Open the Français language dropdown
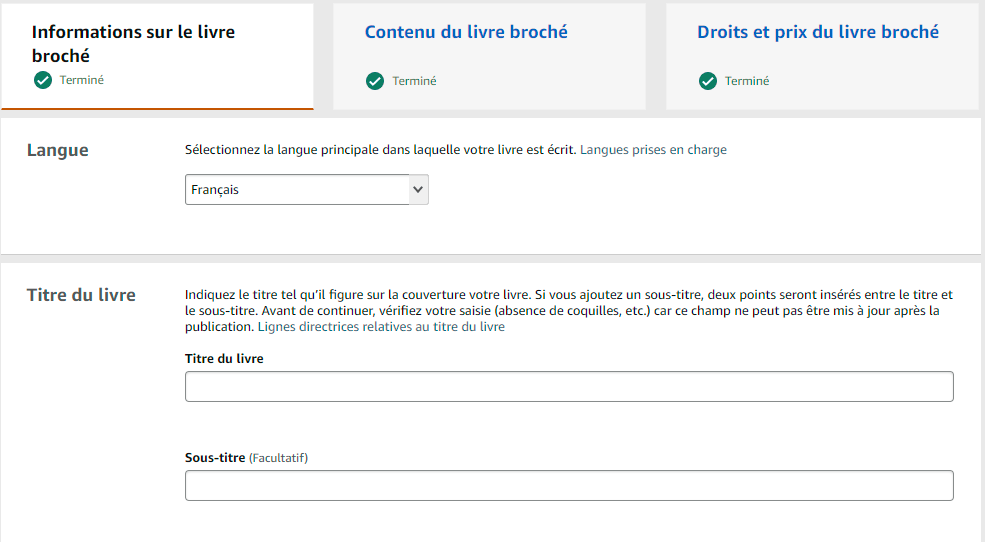Viewport: 985px width, 542px height. (x=307, y=190)
